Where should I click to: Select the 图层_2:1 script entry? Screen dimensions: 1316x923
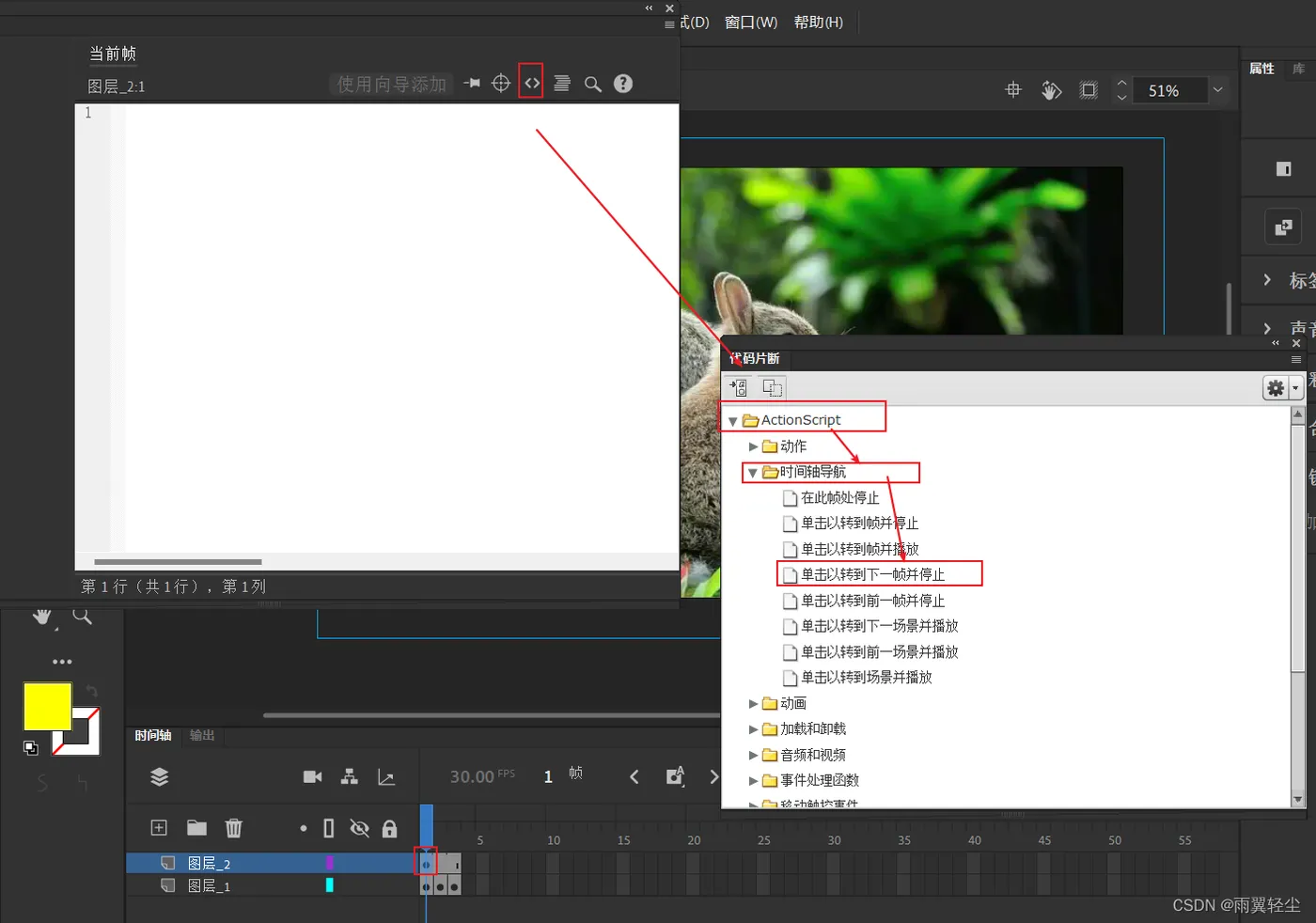(116, 86)
